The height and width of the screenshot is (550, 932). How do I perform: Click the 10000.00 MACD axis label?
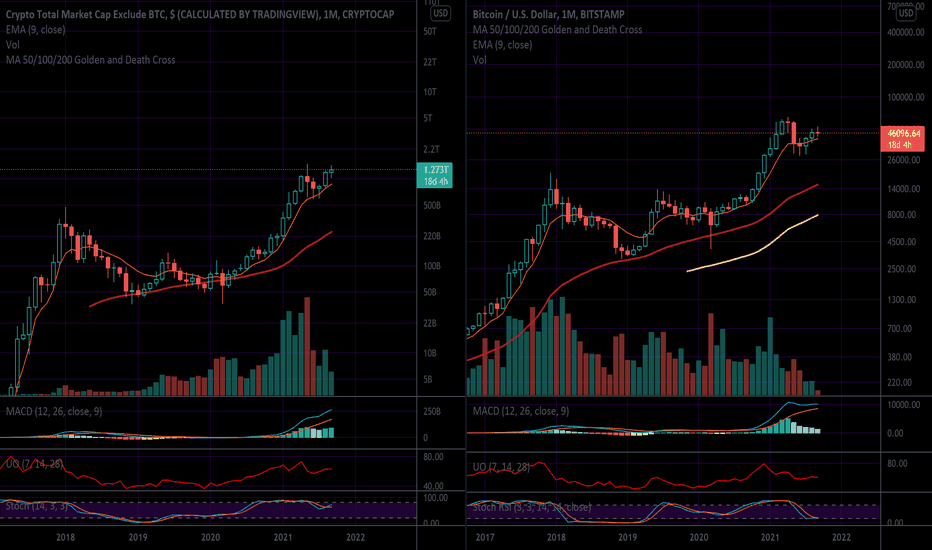(903, 405)
